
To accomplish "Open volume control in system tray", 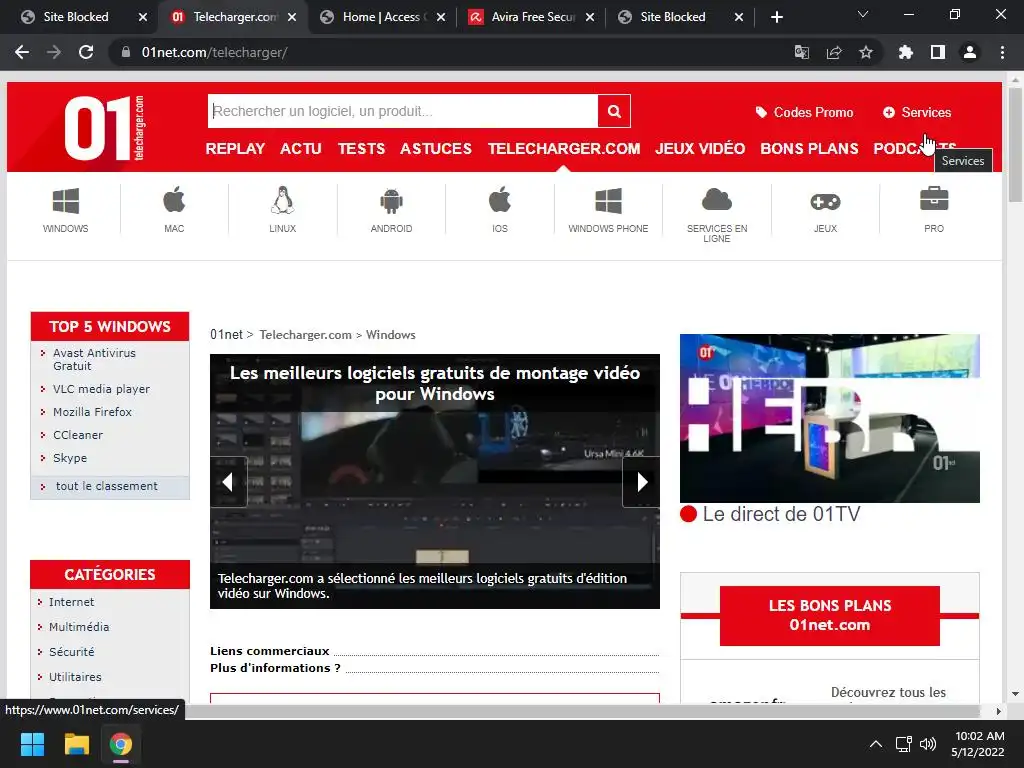I will (x=928, y=744).
